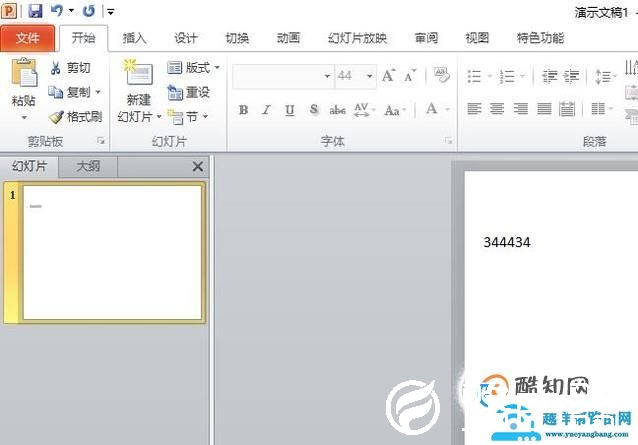Customize the Quick Access Toolbar dropdown
Image resolution: width=638 pixels, height=445 pixels.
(110, 11)
